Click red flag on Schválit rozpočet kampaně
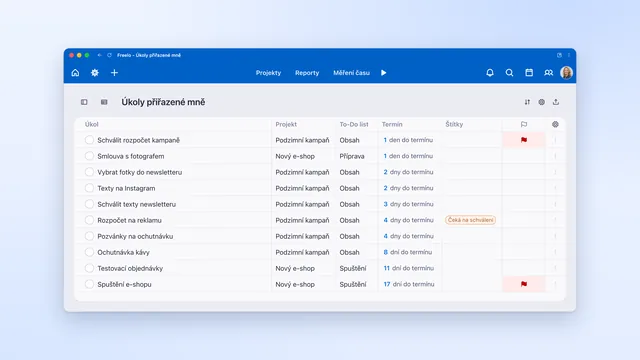Image resolution: width=640 pixels, height=360 pixels. (x=524, y=140)
